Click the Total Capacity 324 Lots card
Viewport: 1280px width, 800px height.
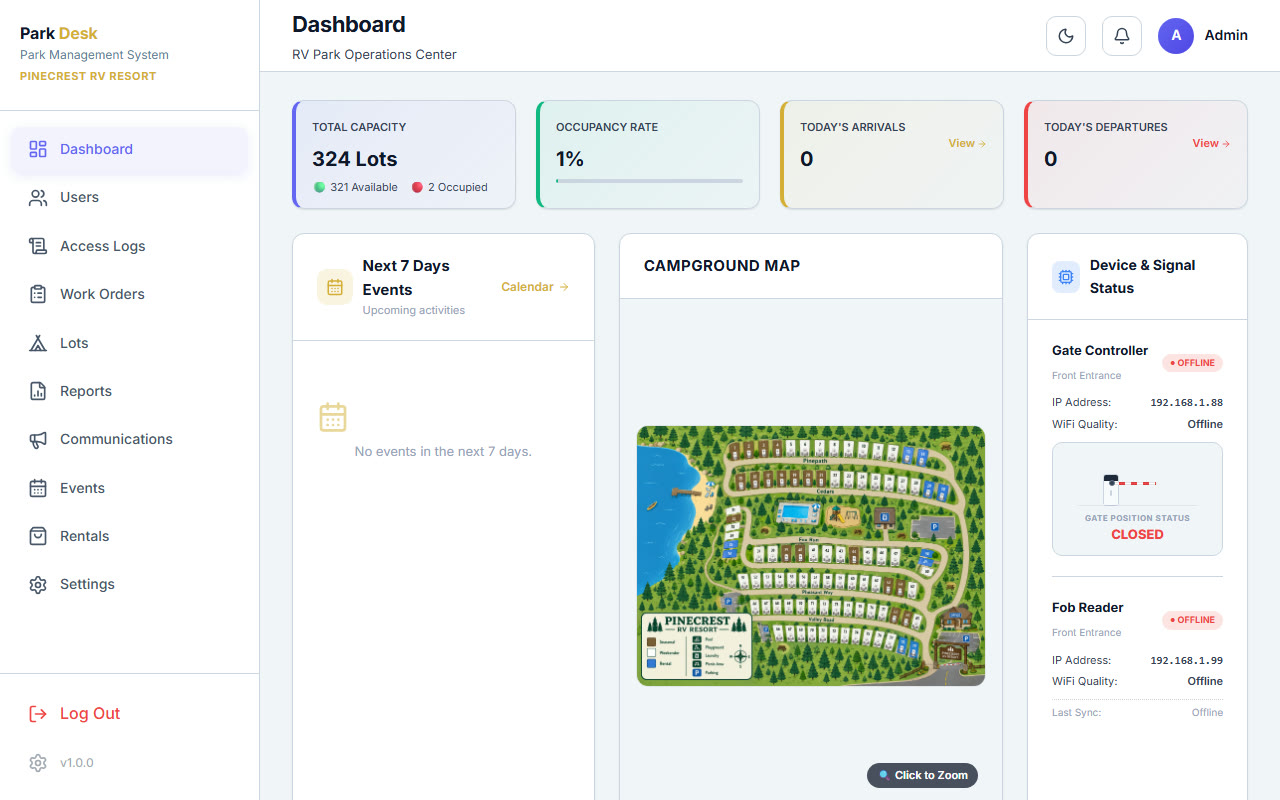click(x=404, y=154)
